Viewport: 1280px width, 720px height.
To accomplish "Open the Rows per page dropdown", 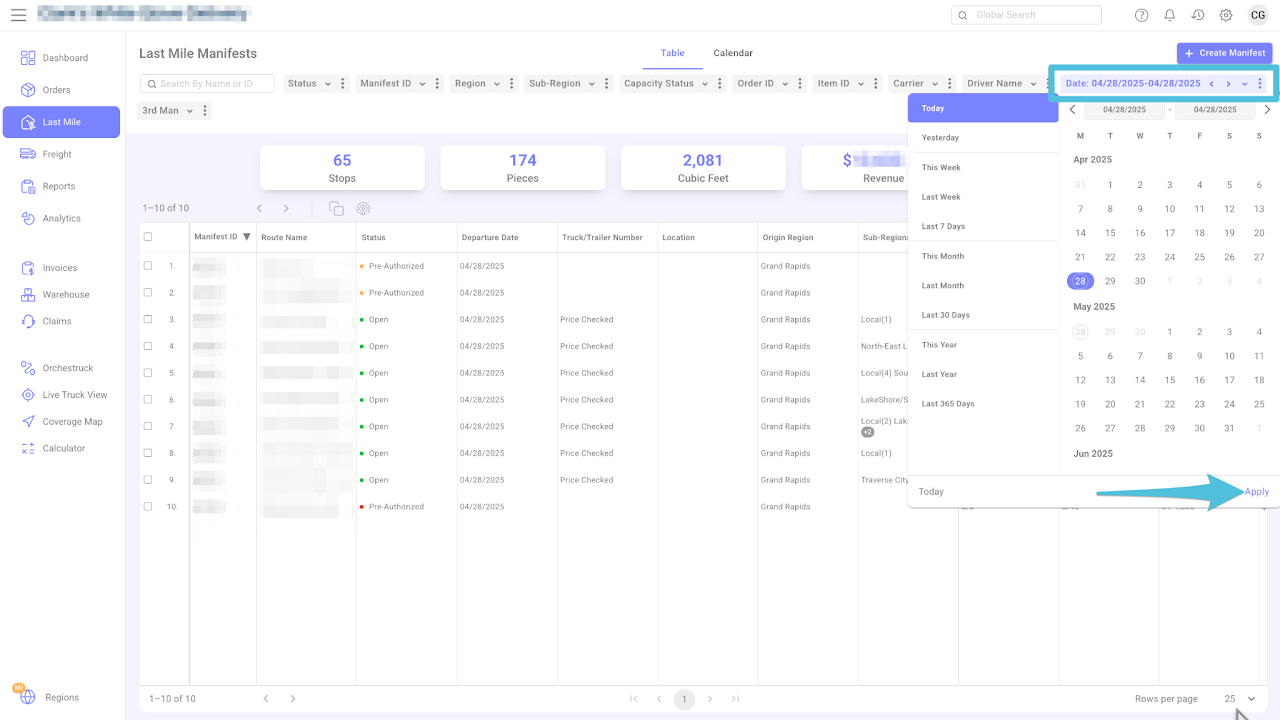I will click(1239, 699).
